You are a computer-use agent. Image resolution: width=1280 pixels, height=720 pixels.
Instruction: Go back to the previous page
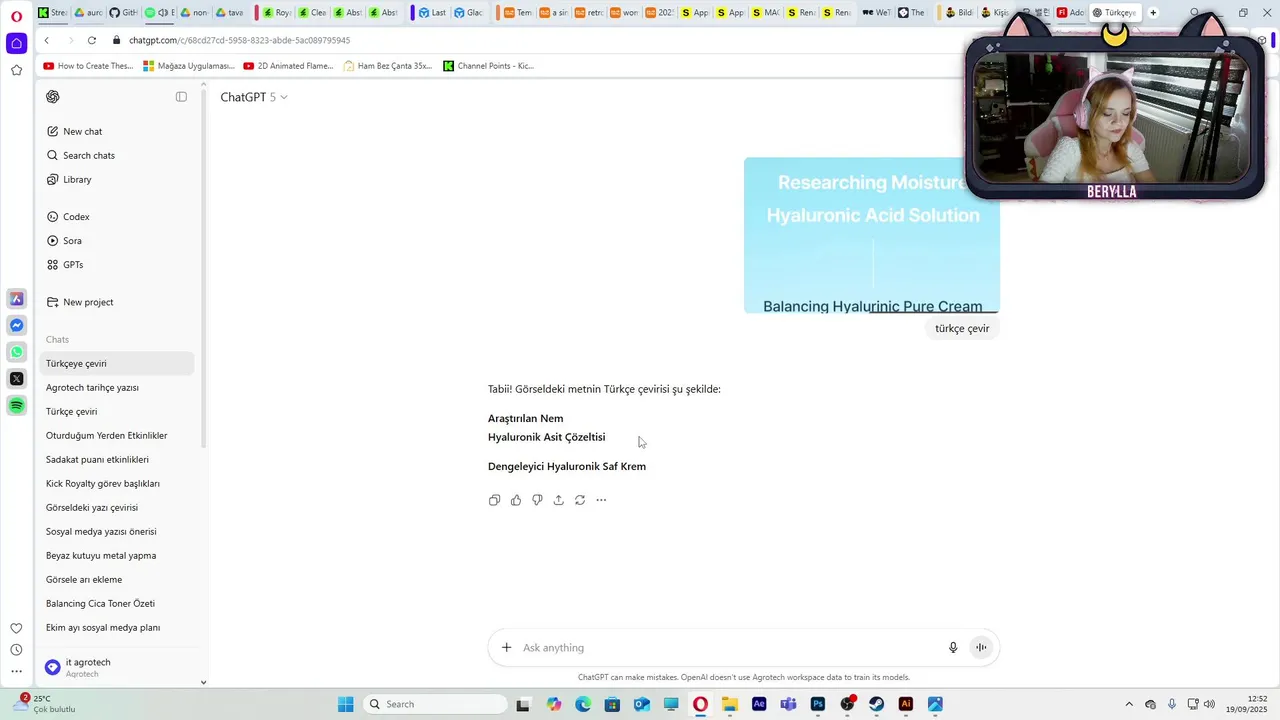coord(47,40)
